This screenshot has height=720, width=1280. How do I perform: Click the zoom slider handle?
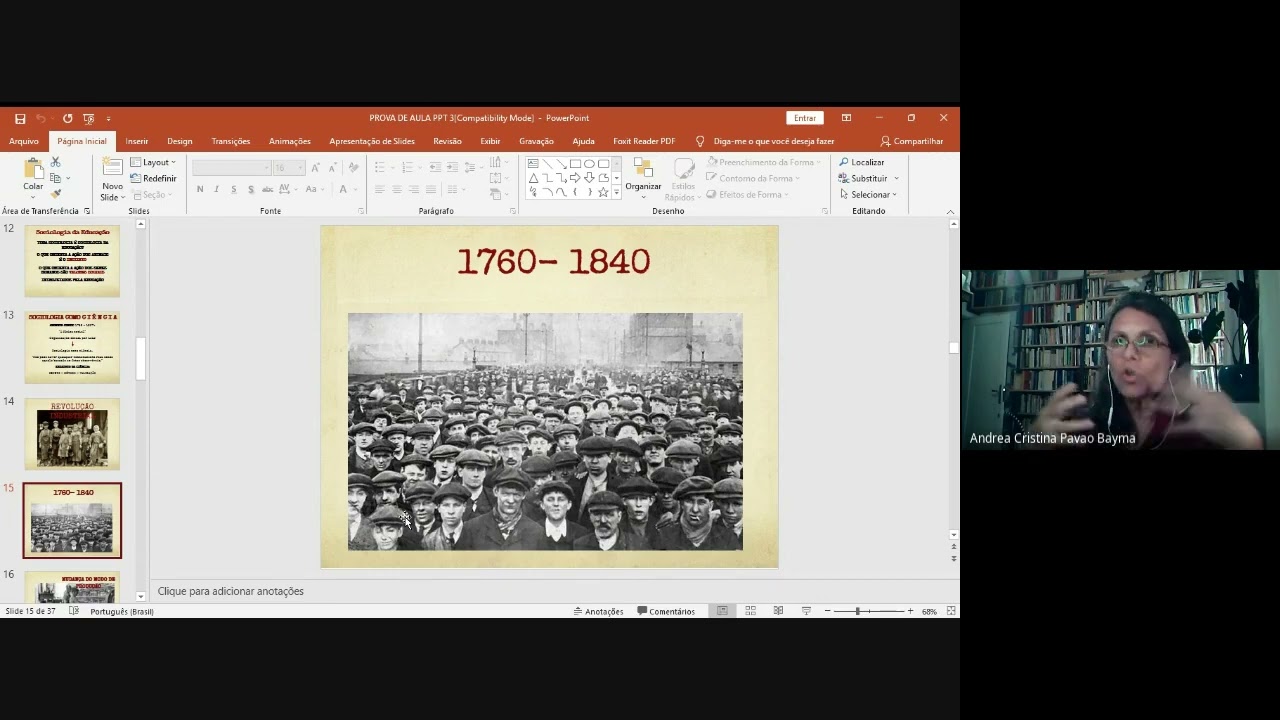[857, 611]
